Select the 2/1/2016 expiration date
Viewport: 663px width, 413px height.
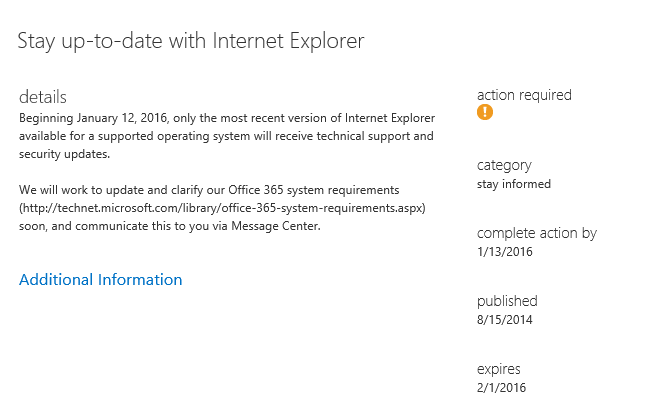pyautogui.click(x=501, y=387)
